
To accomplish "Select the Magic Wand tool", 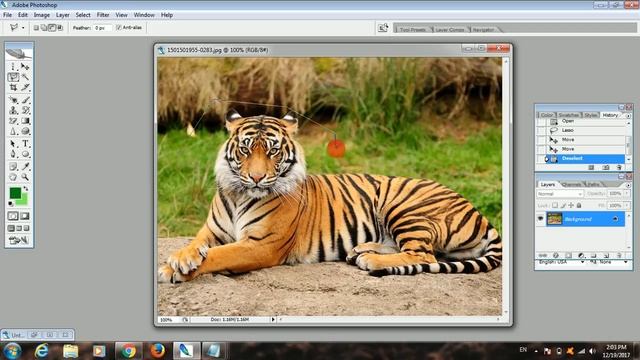I will (25, 77).
